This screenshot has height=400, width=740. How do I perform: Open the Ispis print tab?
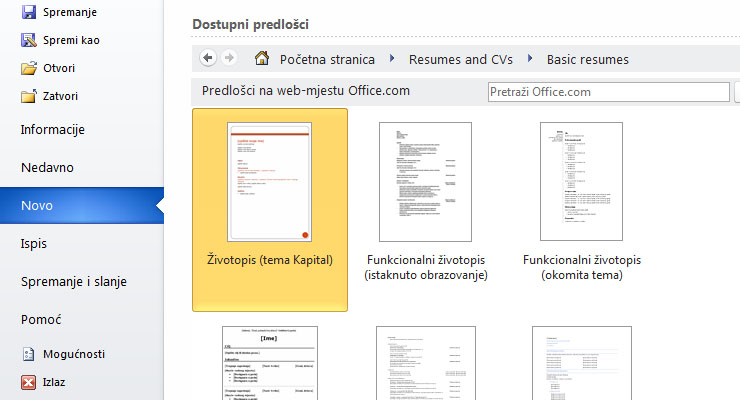tap(34, 243)
